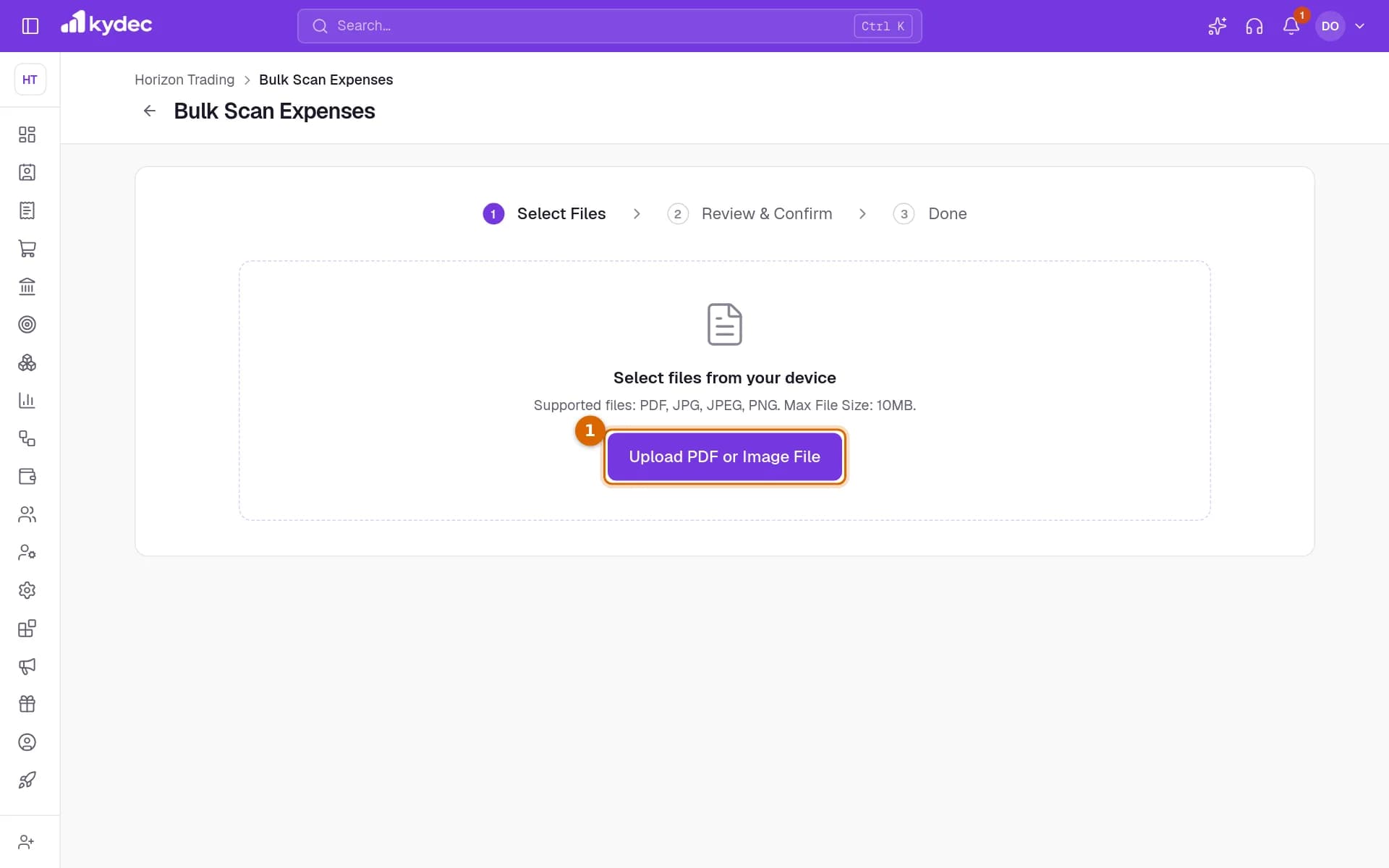The image size is (1389, 868).
Task: Open the gift rewards icon in sidebar
Action: click(x=27, y=704)
